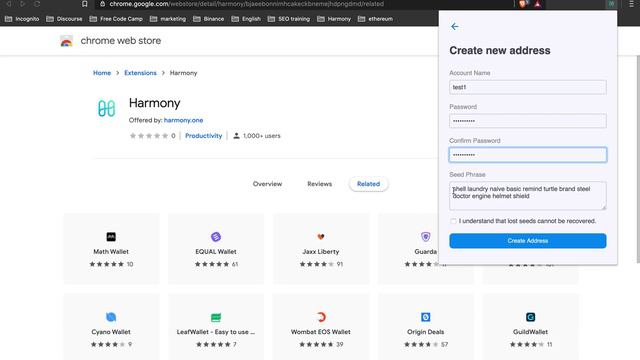Open the ethereum bookmarks folder
Screen dimensions: 640x360
[x=376, y=19]
